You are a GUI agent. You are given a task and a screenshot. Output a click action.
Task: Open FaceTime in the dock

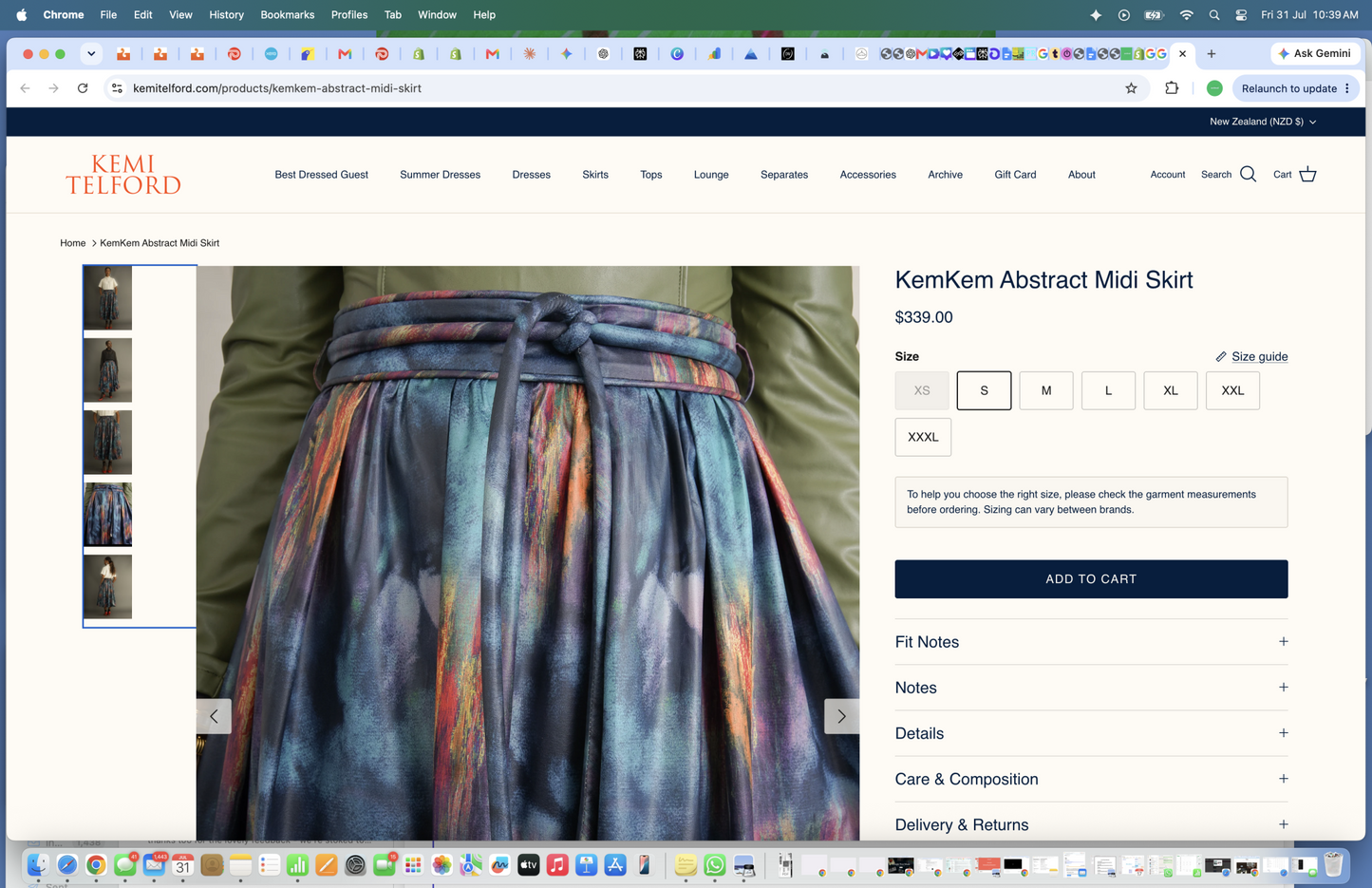tap(385, 865)
